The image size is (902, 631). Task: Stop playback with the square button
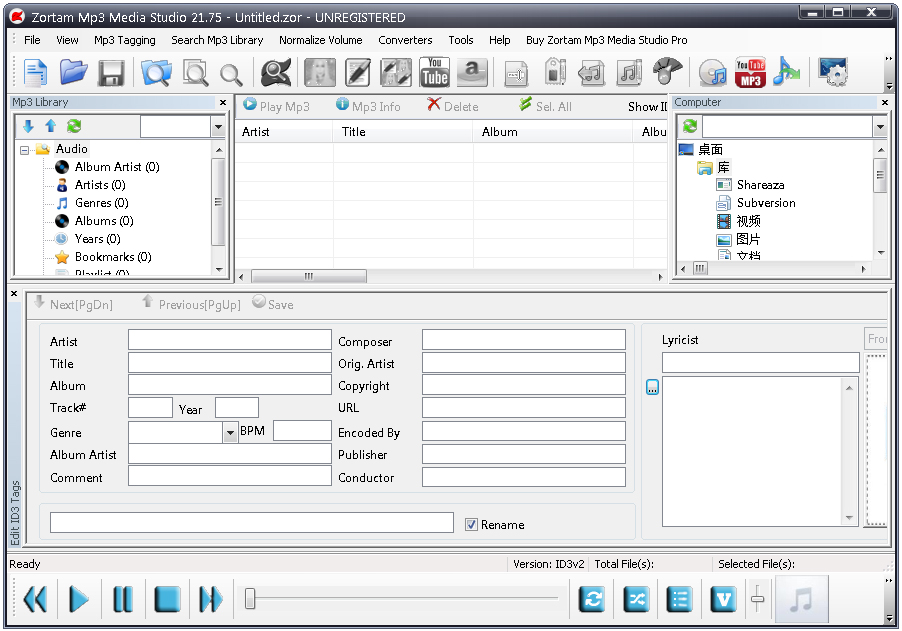tap(167, 599)
